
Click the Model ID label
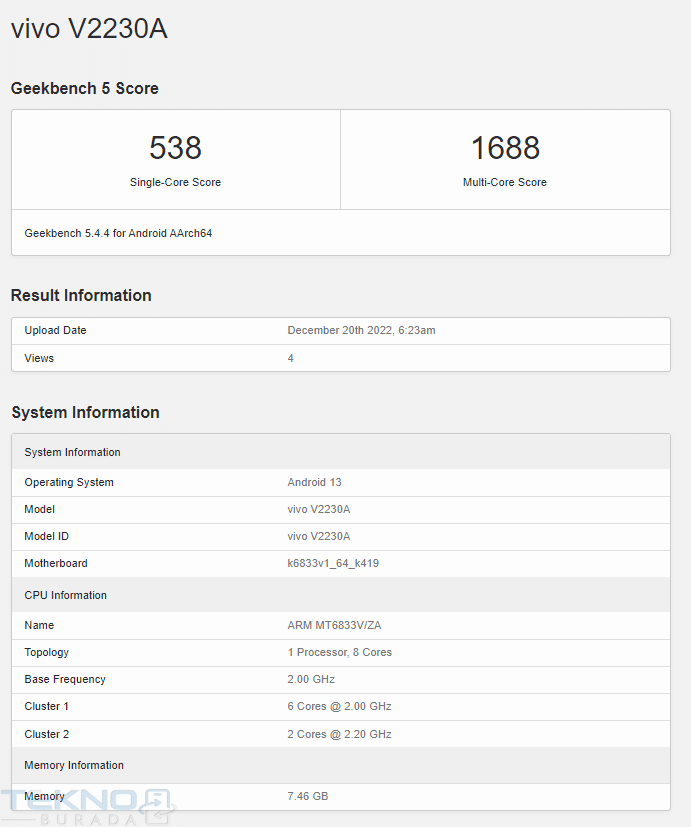46,536
